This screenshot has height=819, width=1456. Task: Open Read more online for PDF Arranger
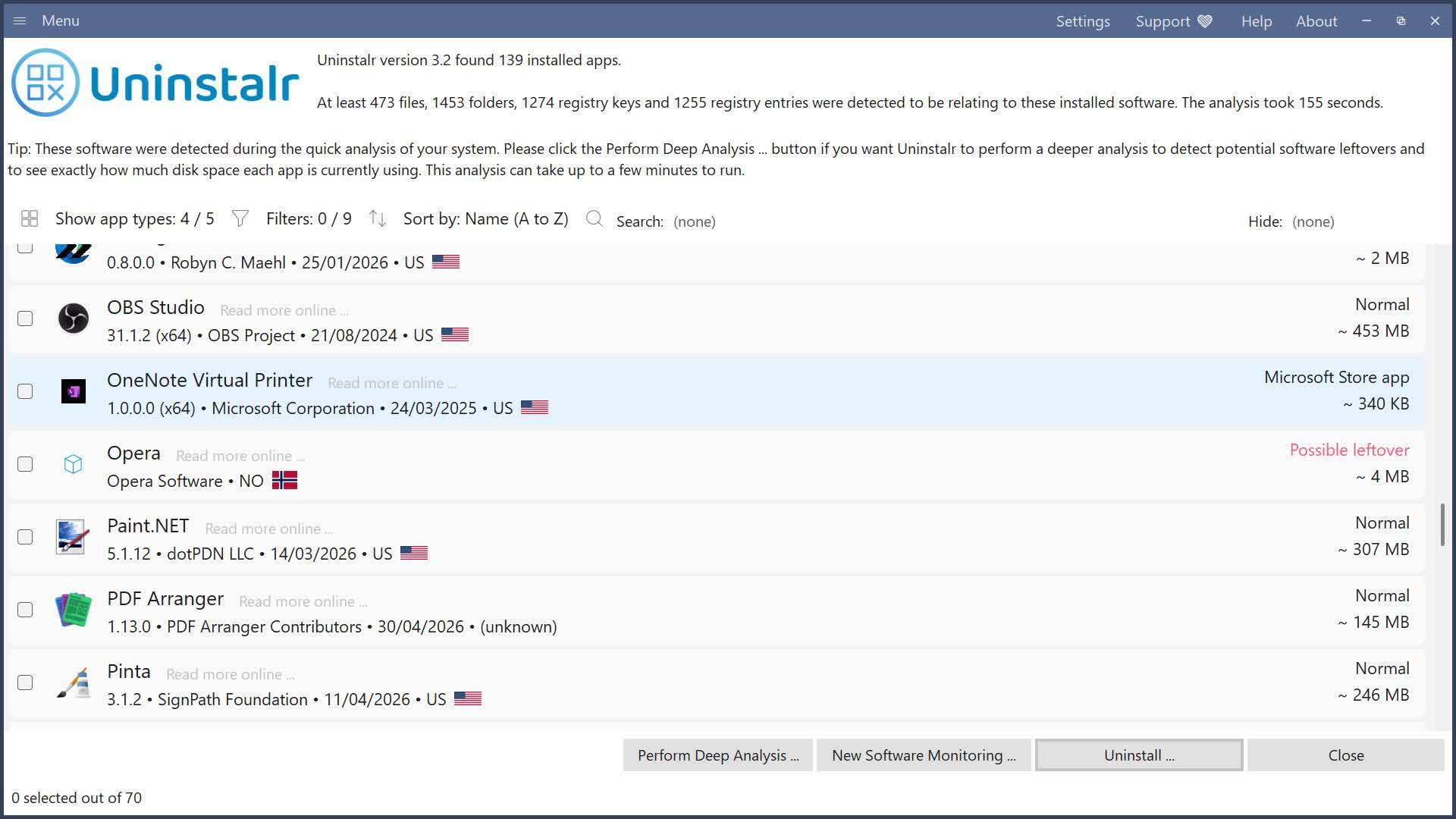pyautogui.click(x=303, y=601)
